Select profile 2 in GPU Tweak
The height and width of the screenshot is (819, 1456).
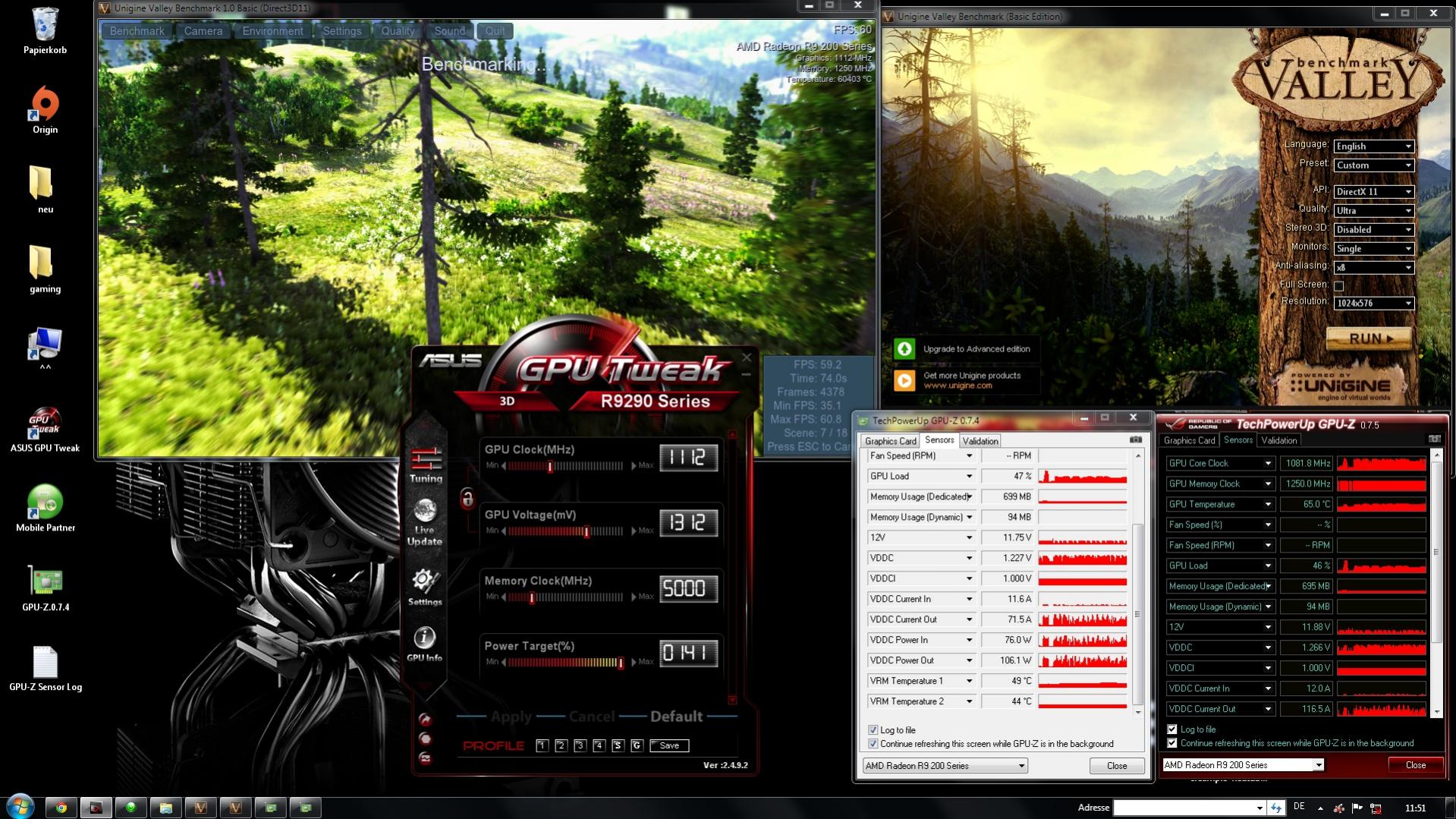click(x=561, y=745)
